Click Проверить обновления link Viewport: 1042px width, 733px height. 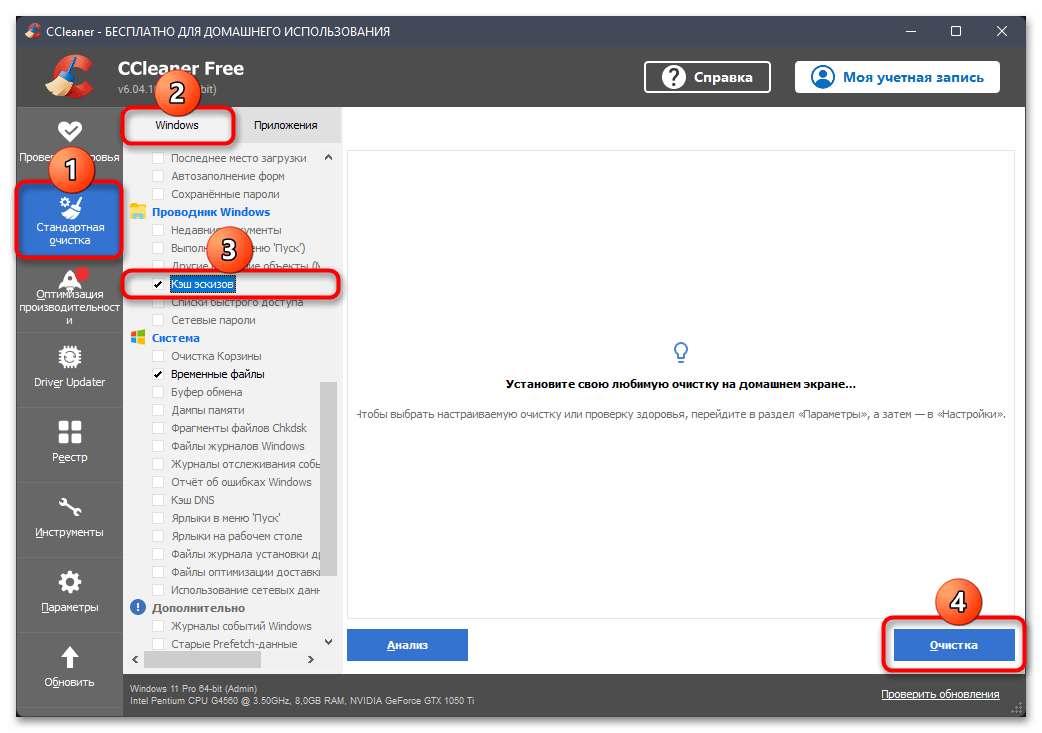(x=940, y=694)
